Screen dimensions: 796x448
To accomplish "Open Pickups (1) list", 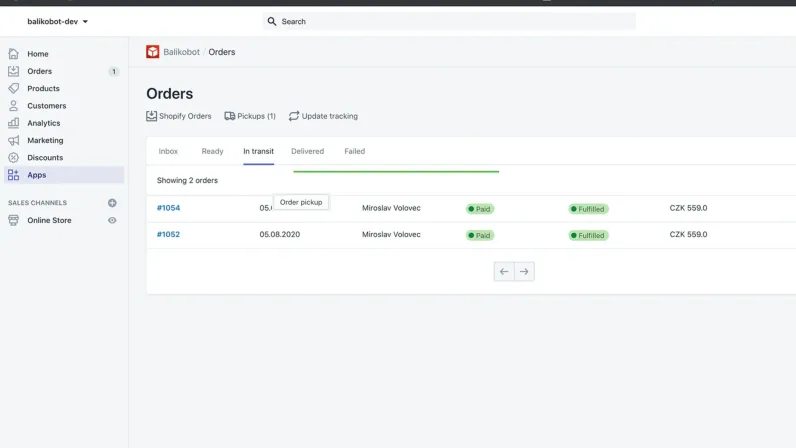I will point(250,116).
